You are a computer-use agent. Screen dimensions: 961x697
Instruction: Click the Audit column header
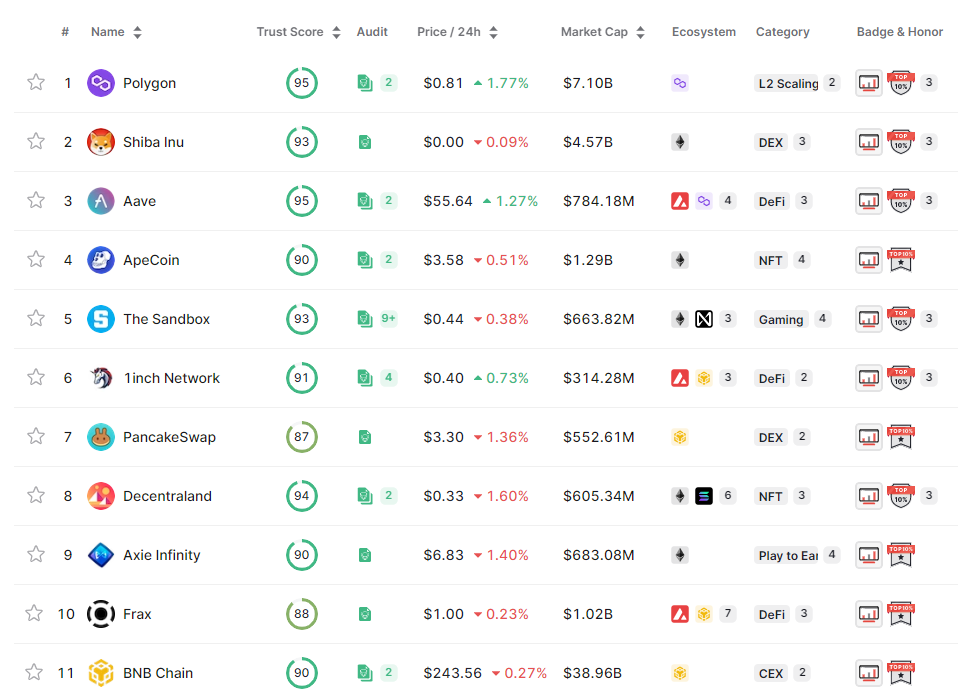pyautogui.click(x=372, y=32)
